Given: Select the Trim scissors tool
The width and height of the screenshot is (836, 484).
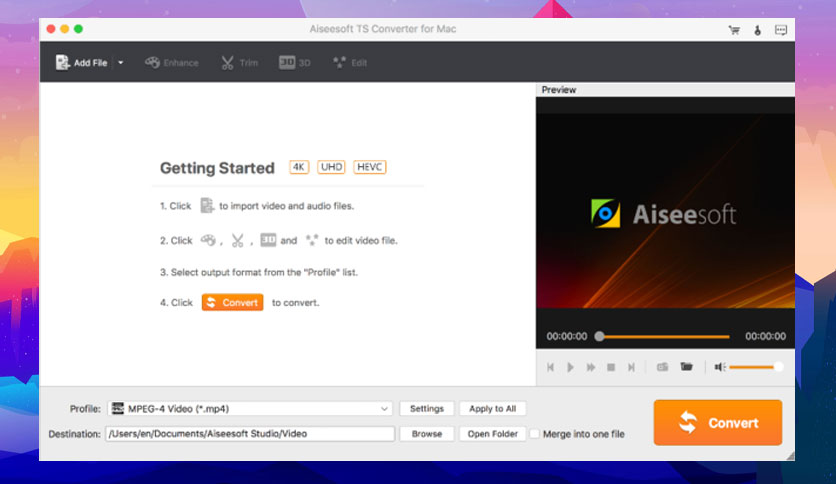Looking at the screenshot, I should [239, 63].
